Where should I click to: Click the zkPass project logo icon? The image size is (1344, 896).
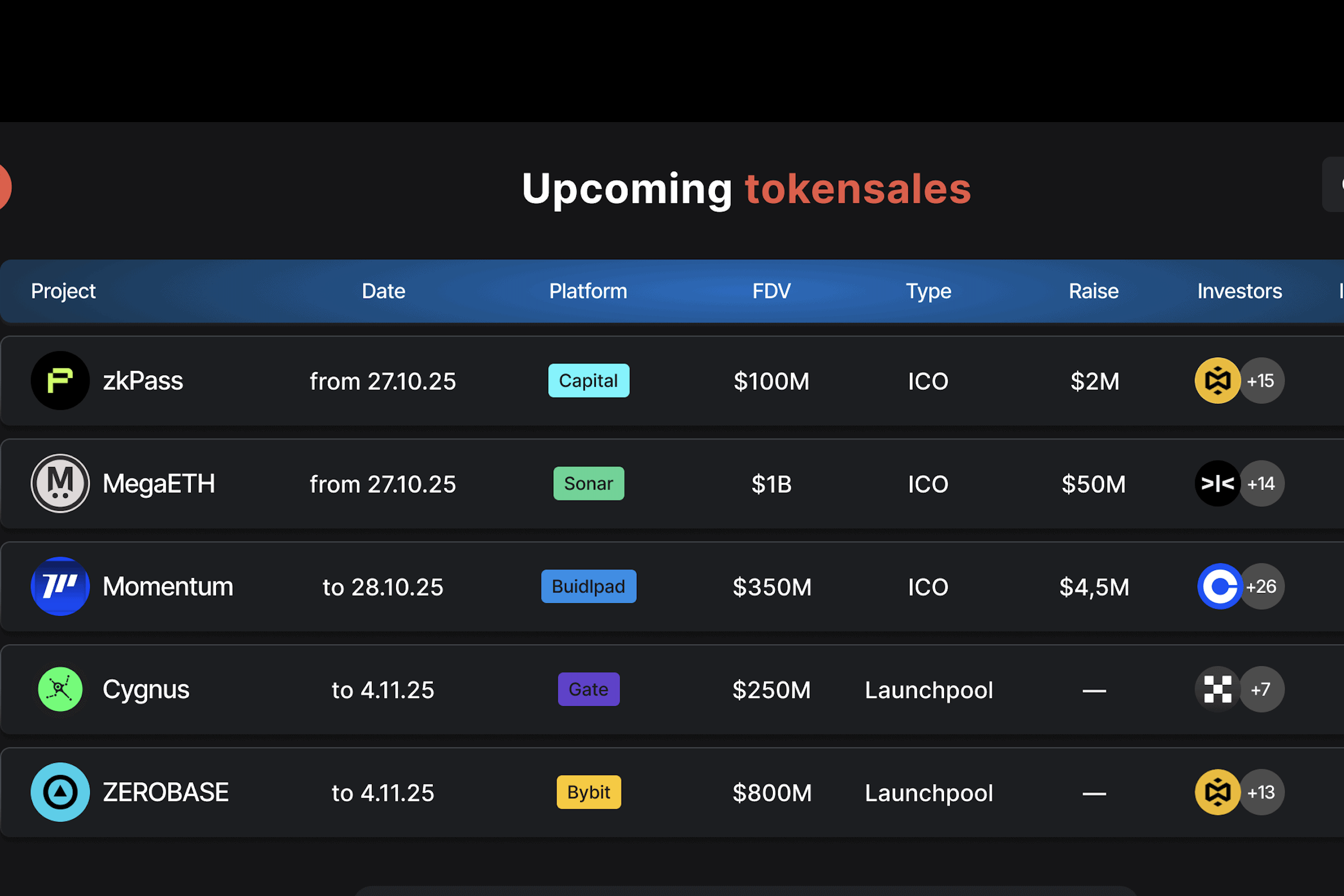(x=60, y=381)
